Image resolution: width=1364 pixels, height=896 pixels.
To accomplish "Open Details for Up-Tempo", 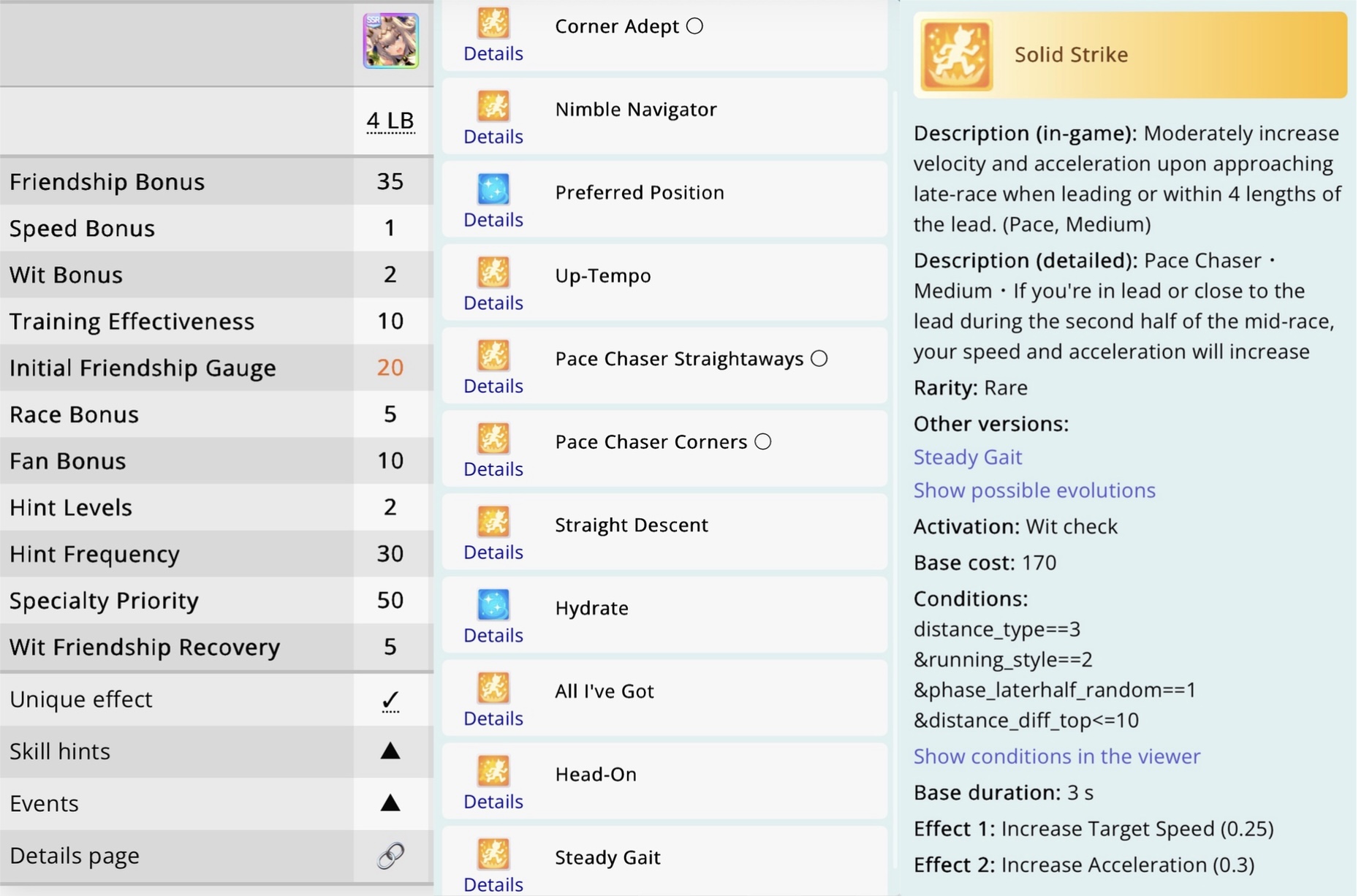I will click(x=493, y=303).
